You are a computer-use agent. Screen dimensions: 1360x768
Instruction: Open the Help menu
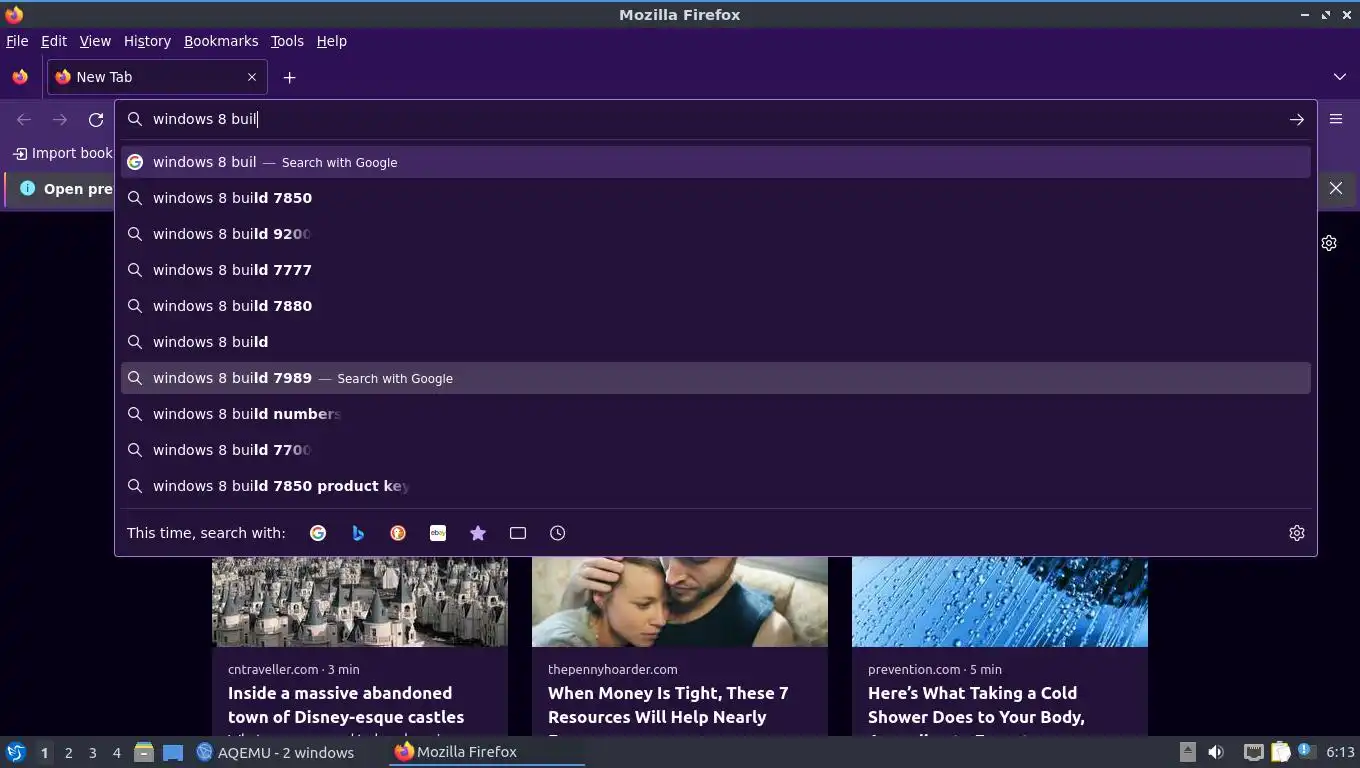click(332, 41)
